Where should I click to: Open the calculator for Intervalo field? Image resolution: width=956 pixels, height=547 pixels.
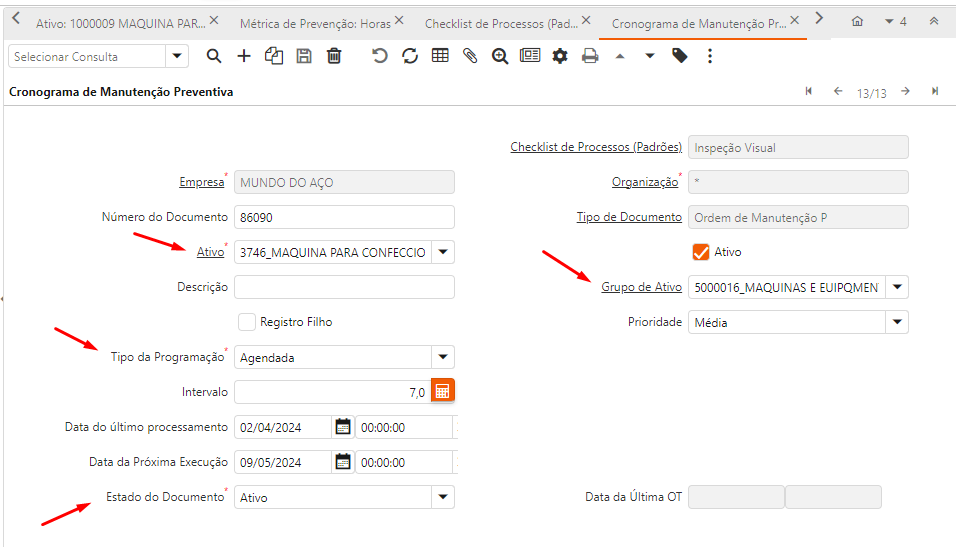pos(443,392)
